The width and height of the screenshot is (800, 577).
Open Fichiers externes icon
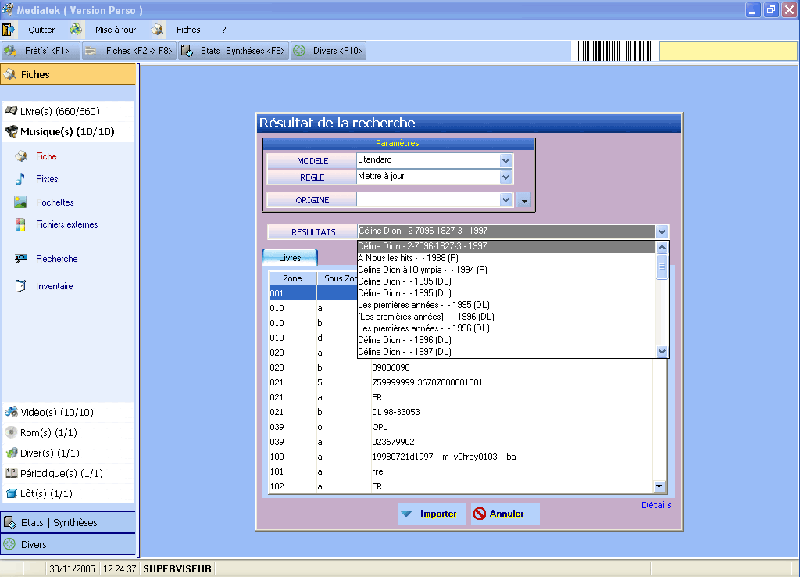point(20,224)
